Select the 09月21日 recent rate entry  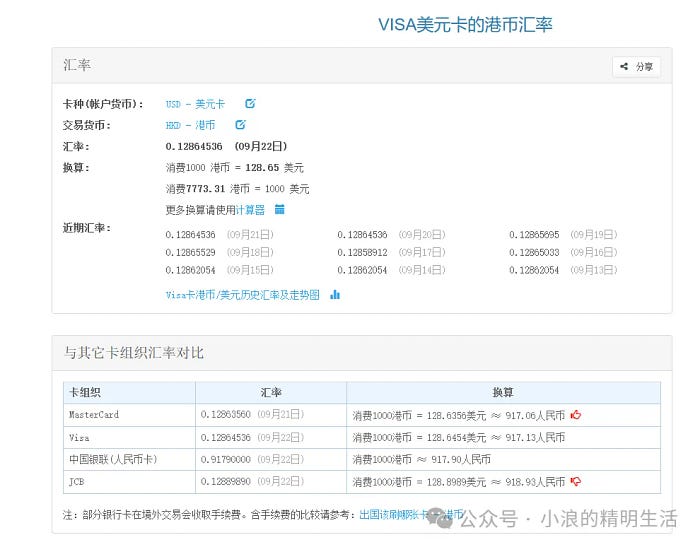(219, 235)
